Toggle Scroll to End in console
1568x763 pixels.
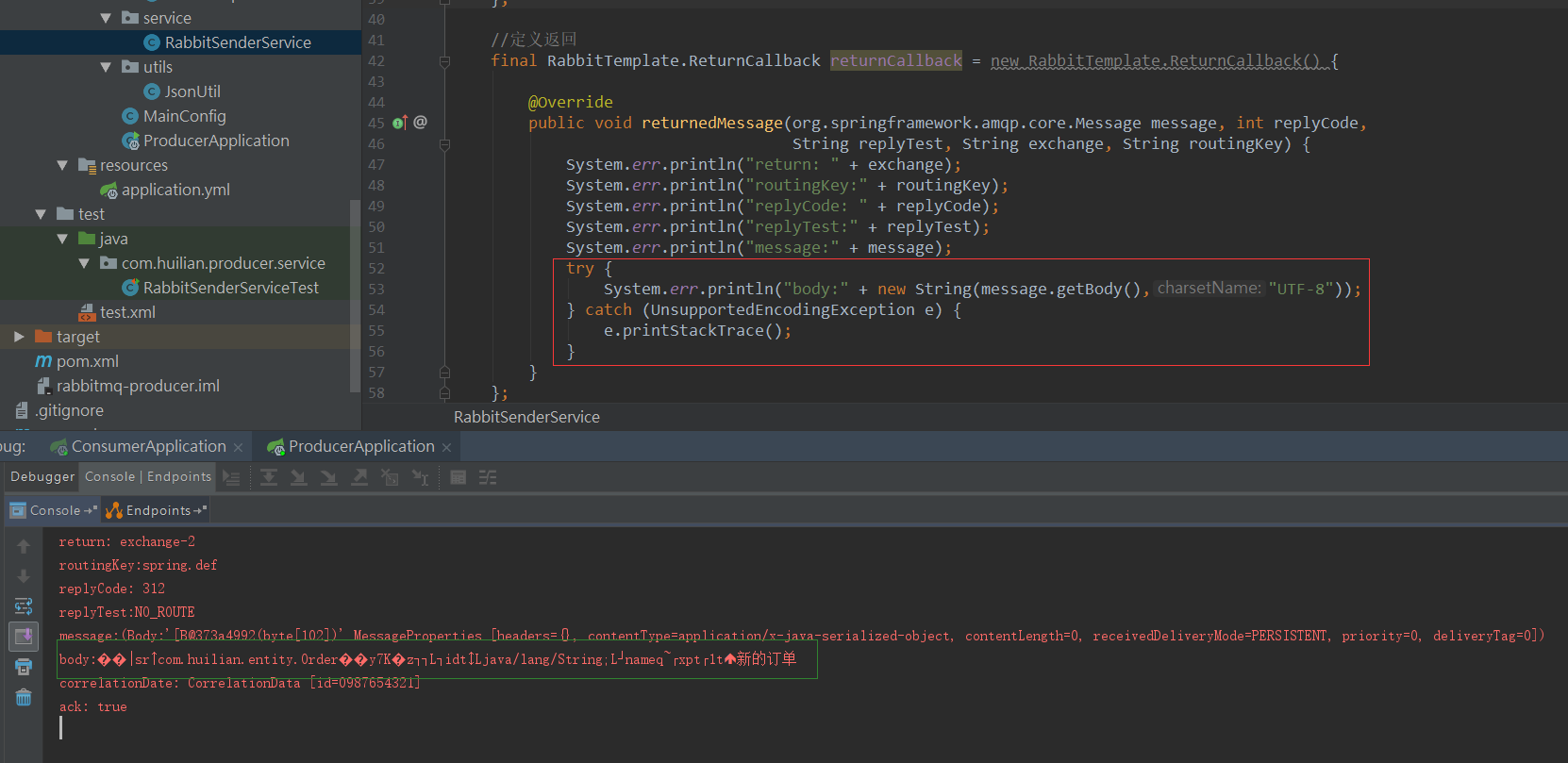(x=24, y=637)
